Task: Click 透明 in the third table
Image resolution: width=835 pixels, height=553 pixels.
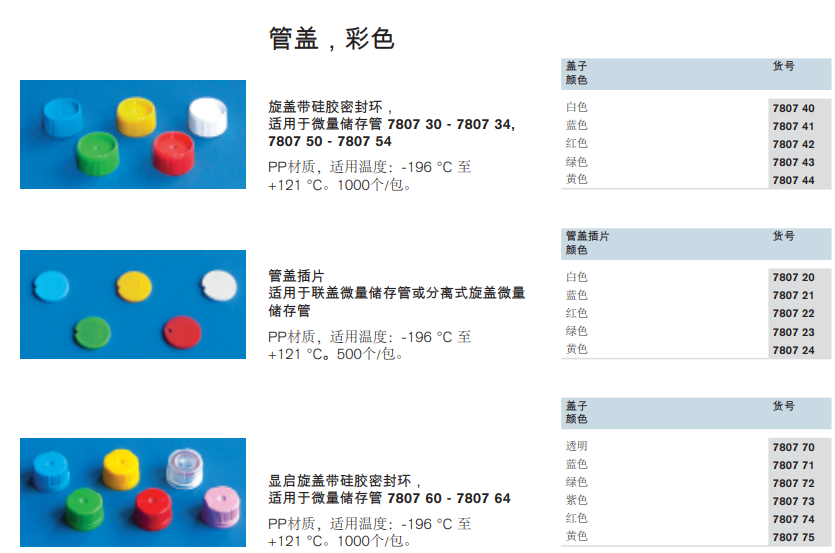Action: point(576,446)
